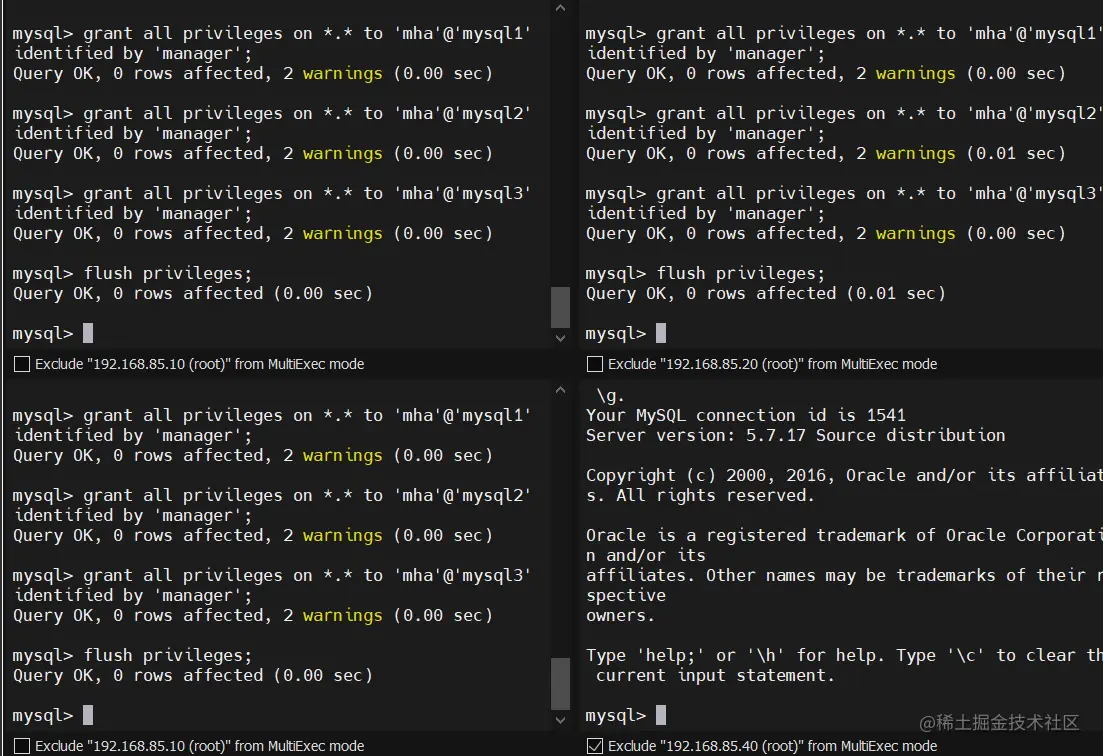The height and width of the screenshot is (756, 1103).
Task: Click scroll-up arrow of top-left terminal pane
Action: (x=560, y=8)
